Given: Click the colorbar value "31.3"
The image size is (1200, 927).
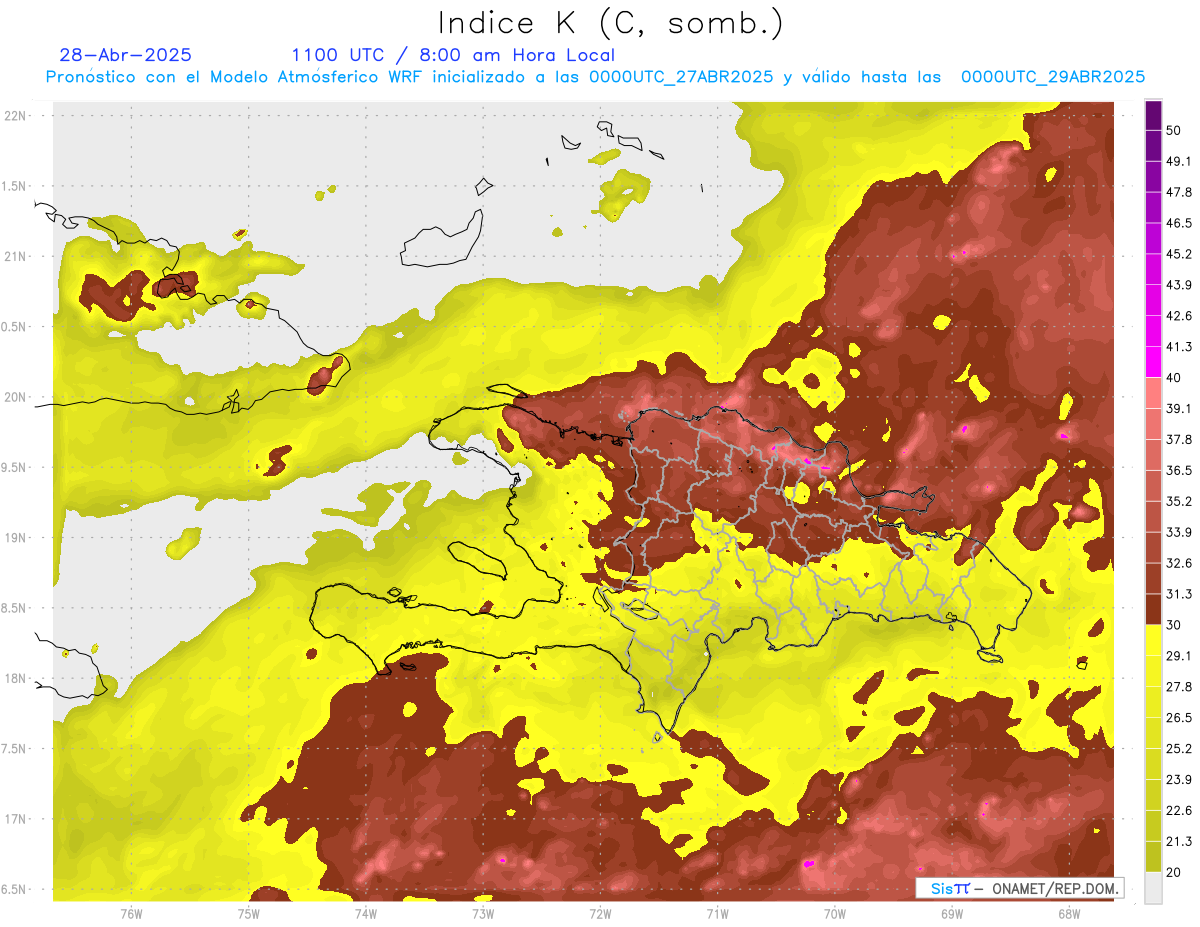Looking at the screenshot, I should click(1179, 594).
